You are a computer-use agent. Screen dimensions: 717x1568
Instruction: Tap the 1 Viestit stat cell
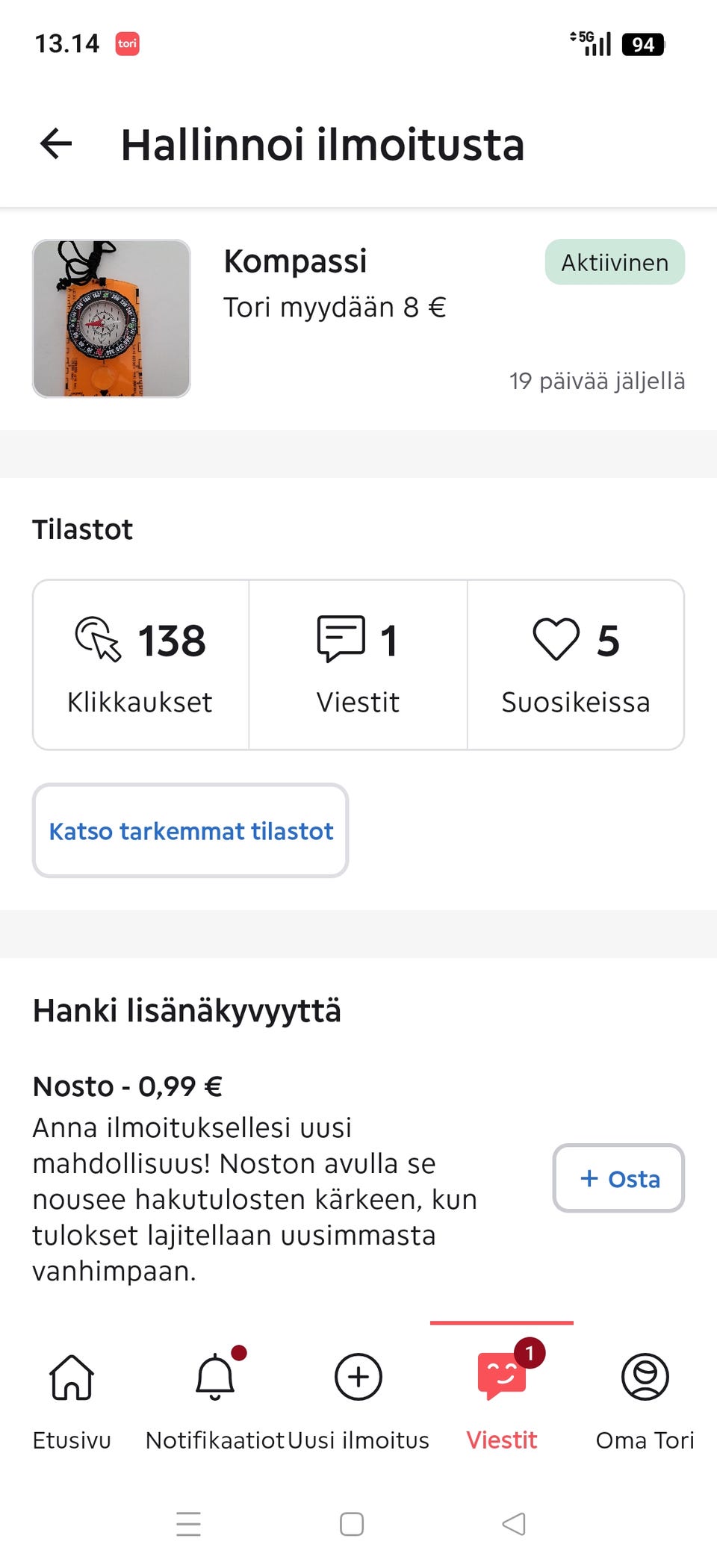pos(358,665)
